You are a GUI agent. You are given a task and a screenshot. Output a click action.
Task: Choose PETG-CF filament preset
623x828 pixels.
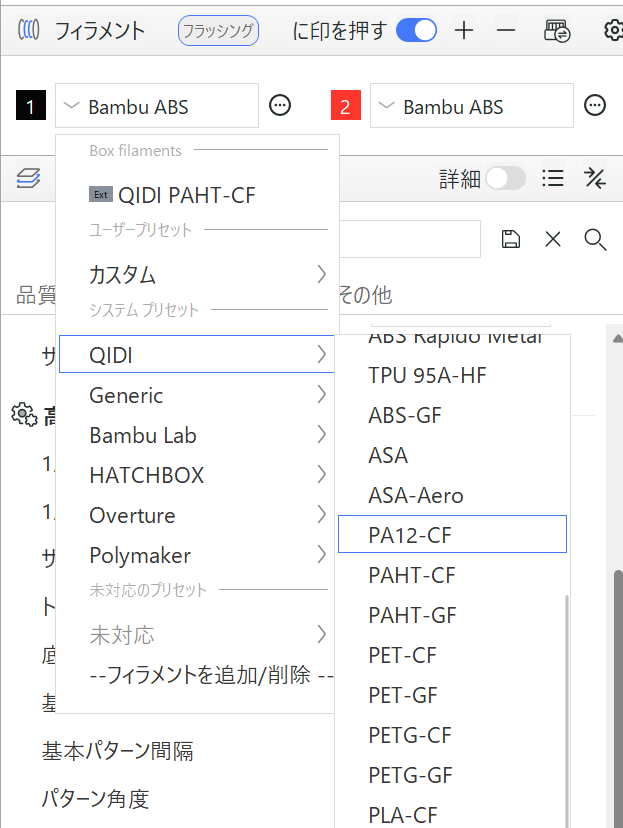(x=410, y=735)
